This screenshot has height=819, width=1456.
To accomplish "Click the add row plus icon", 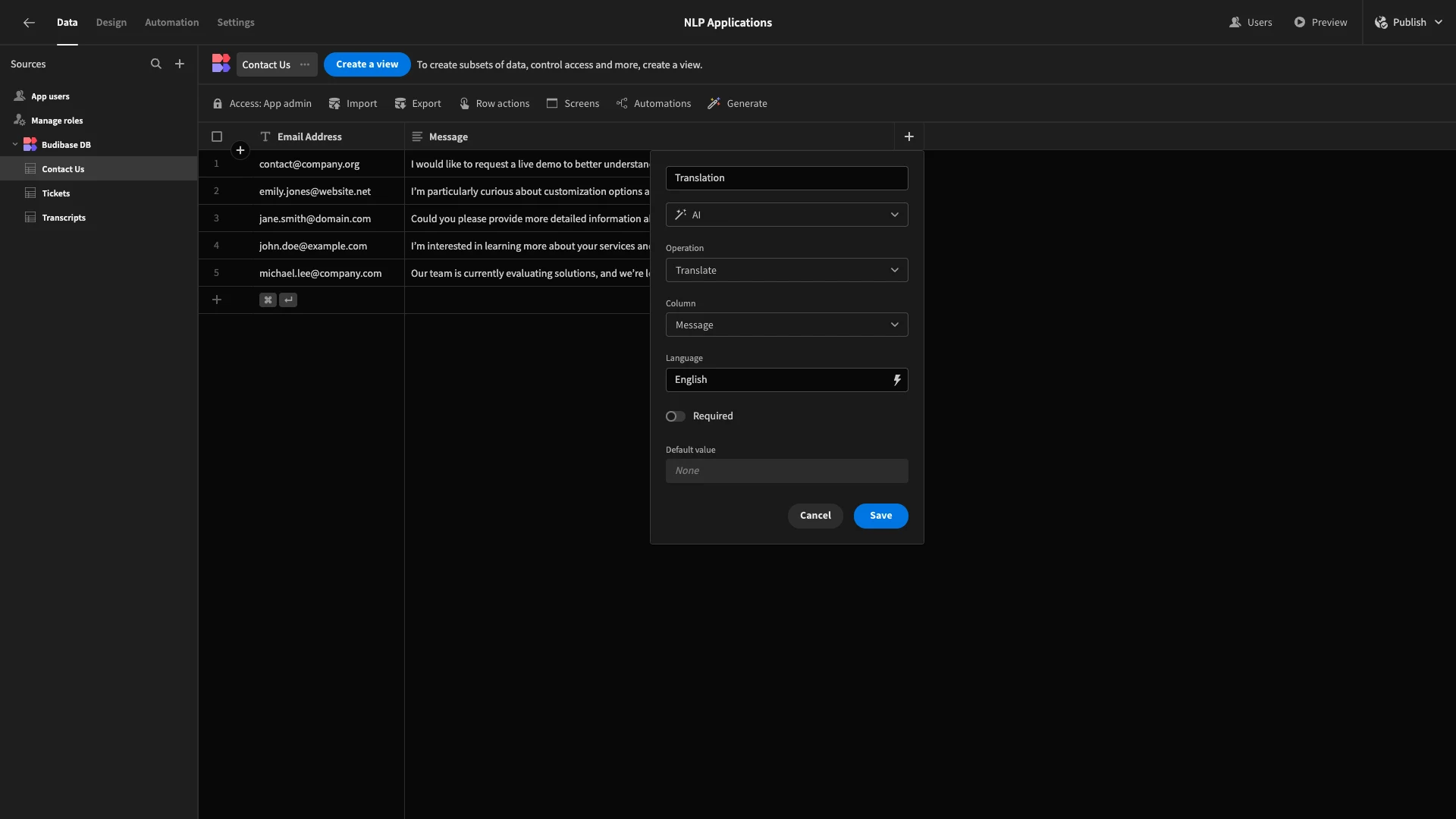I will (x=217, y=300).
